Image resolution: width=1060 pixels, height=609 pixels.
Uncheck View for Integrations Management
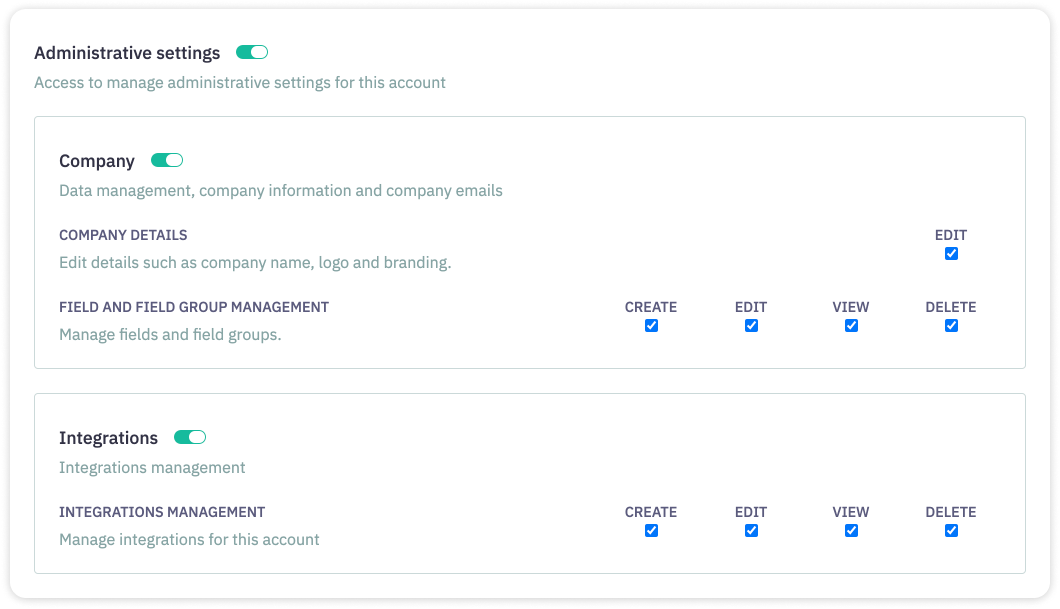[x=851, y=531]
